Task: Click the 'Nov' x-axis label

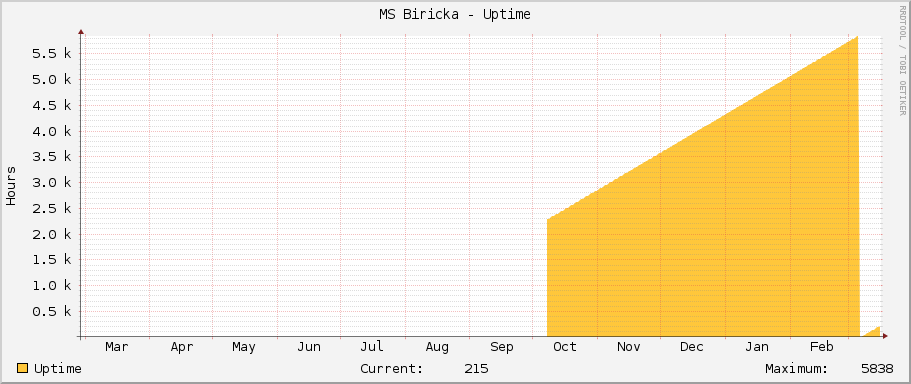Action: 629,347
